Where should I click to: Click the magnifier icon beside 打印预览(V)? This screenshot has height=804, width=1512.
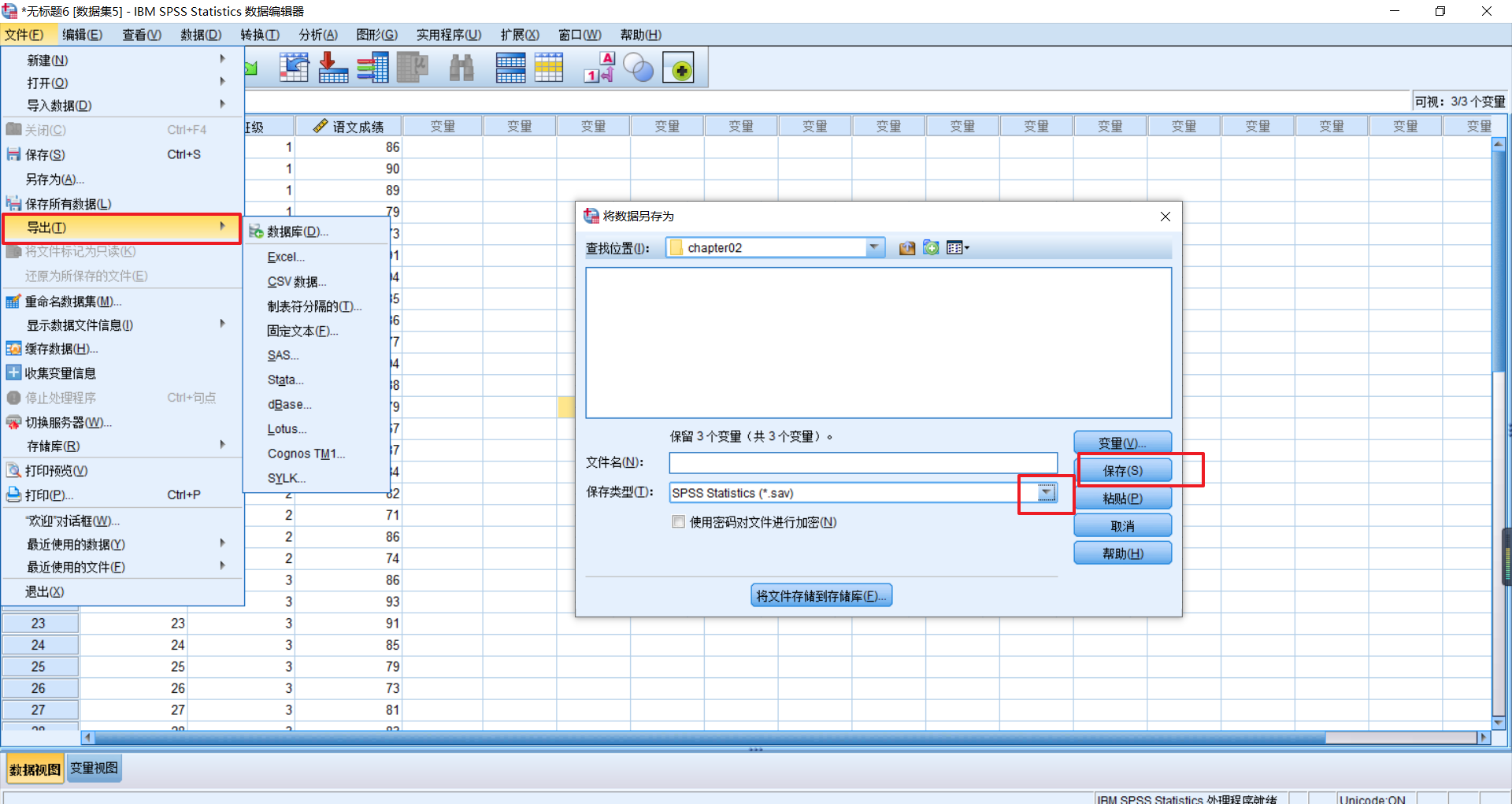point(13,470)
